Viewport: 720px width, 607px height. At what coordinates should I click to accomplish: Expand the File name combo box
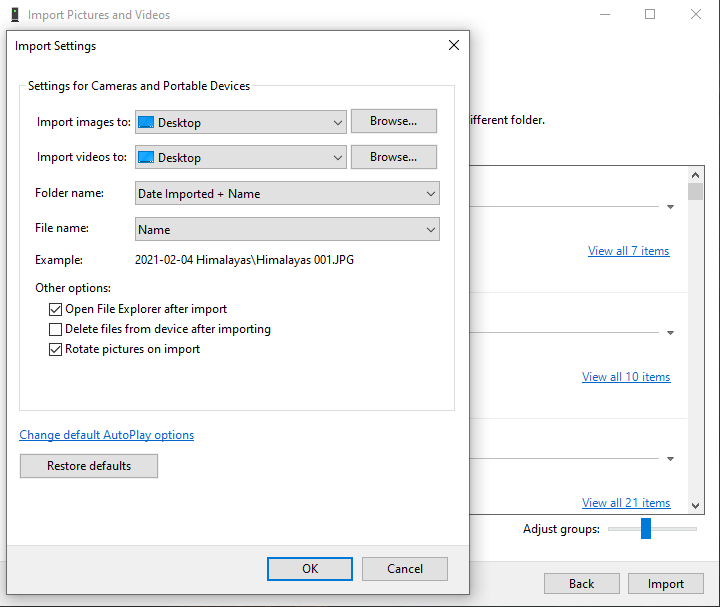(287, 229)
